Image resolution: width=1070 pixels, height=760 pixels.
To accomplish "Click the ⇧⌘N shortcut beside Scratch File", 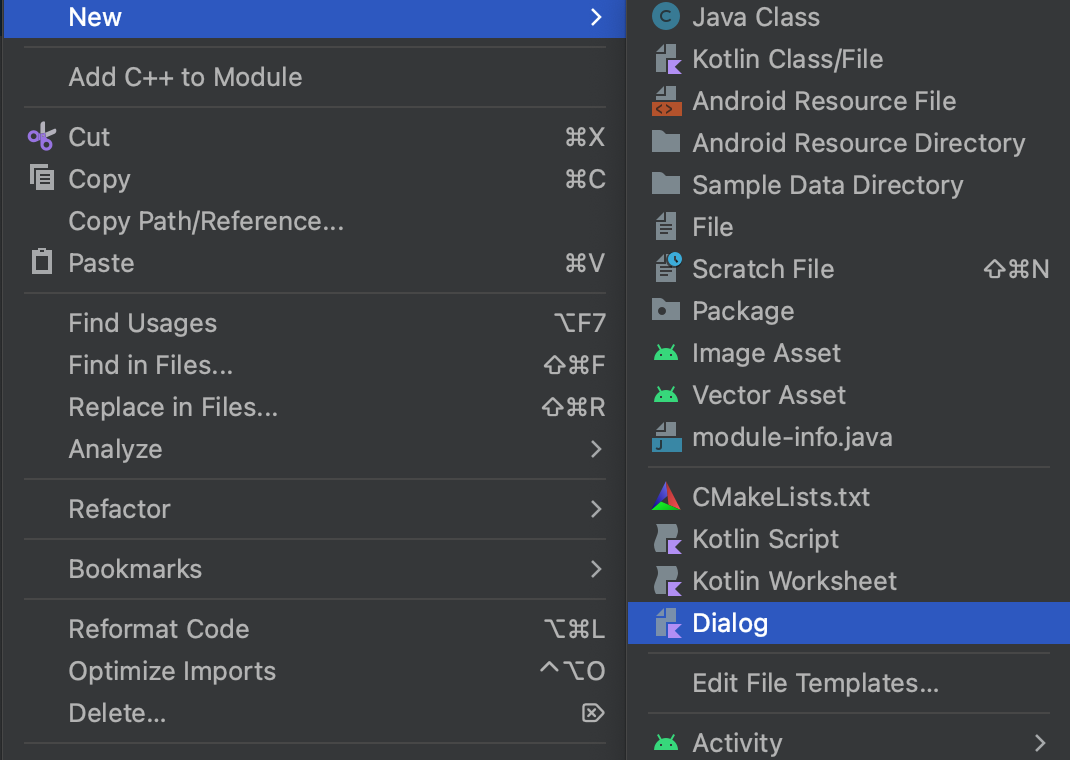I will click(x=1016, y=269).
